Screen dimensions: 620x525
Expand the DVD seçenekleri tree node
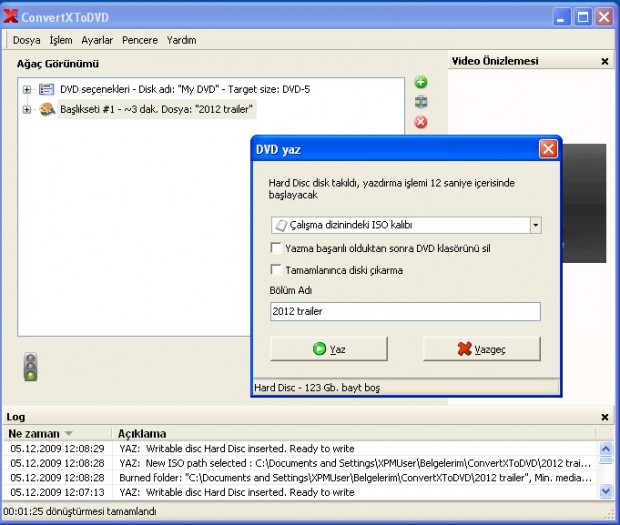(26, 90)
